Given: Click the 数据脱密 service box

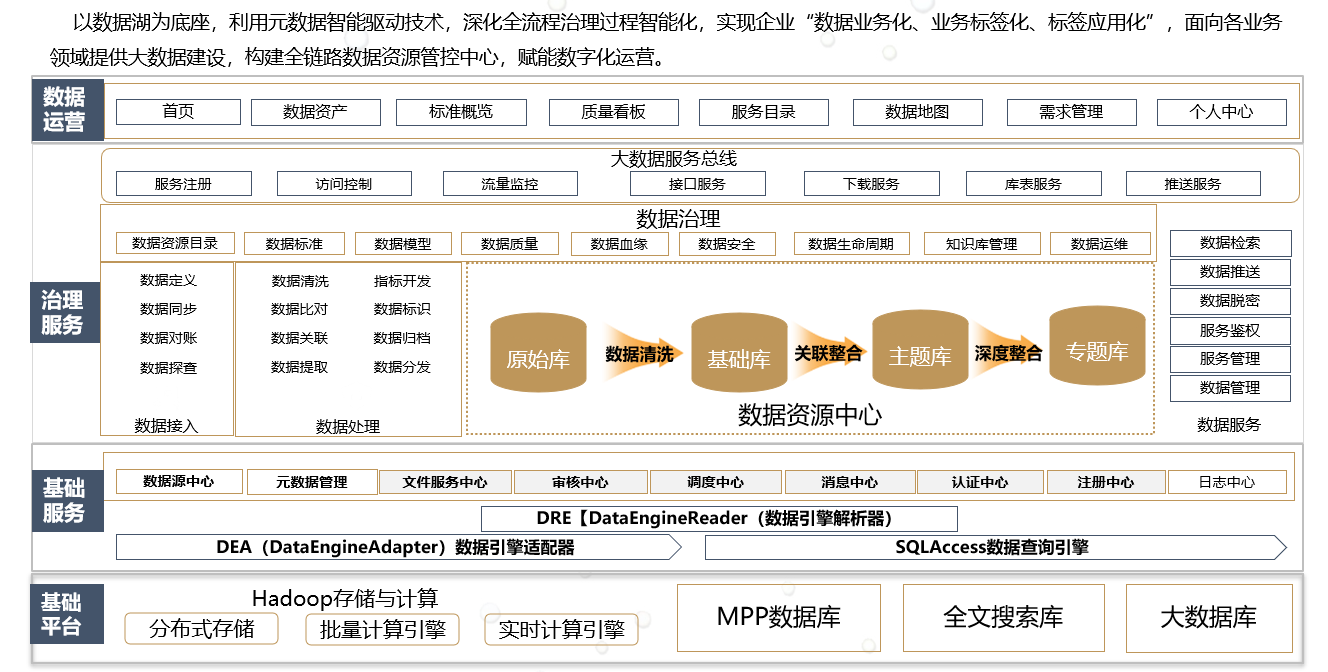Looking at the screenshot, I should [1230, 301].
